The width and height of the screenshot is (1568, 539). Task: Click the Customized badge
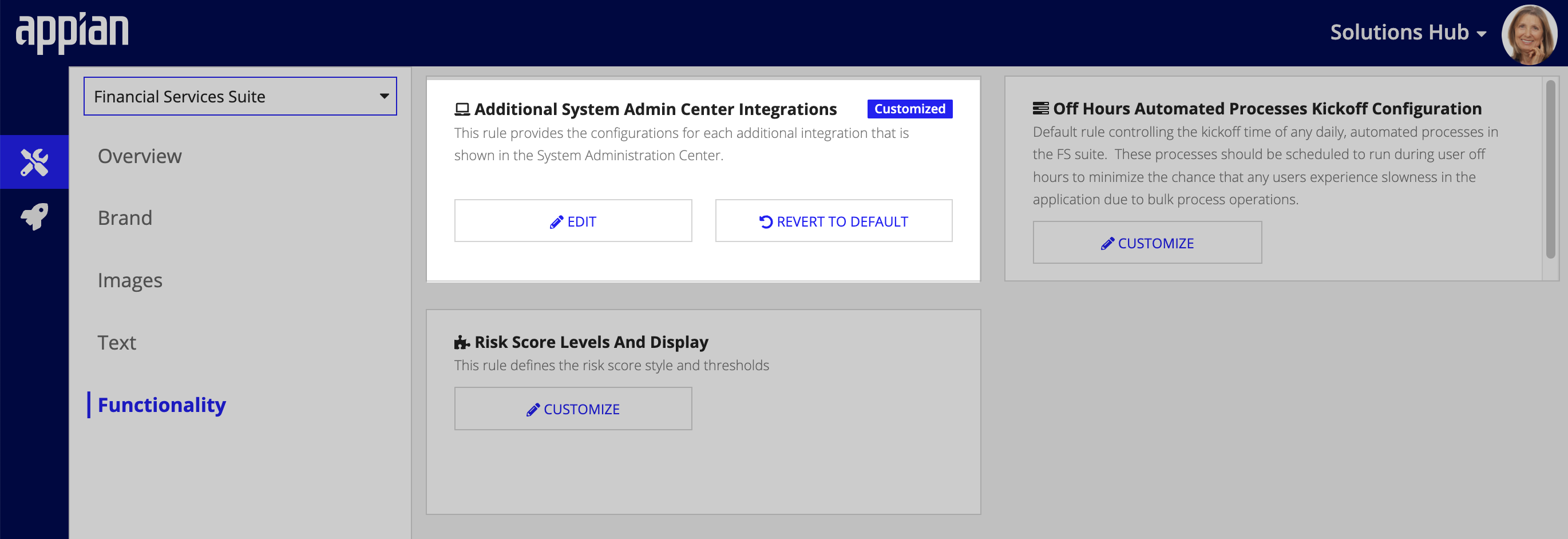pos(909,109)
